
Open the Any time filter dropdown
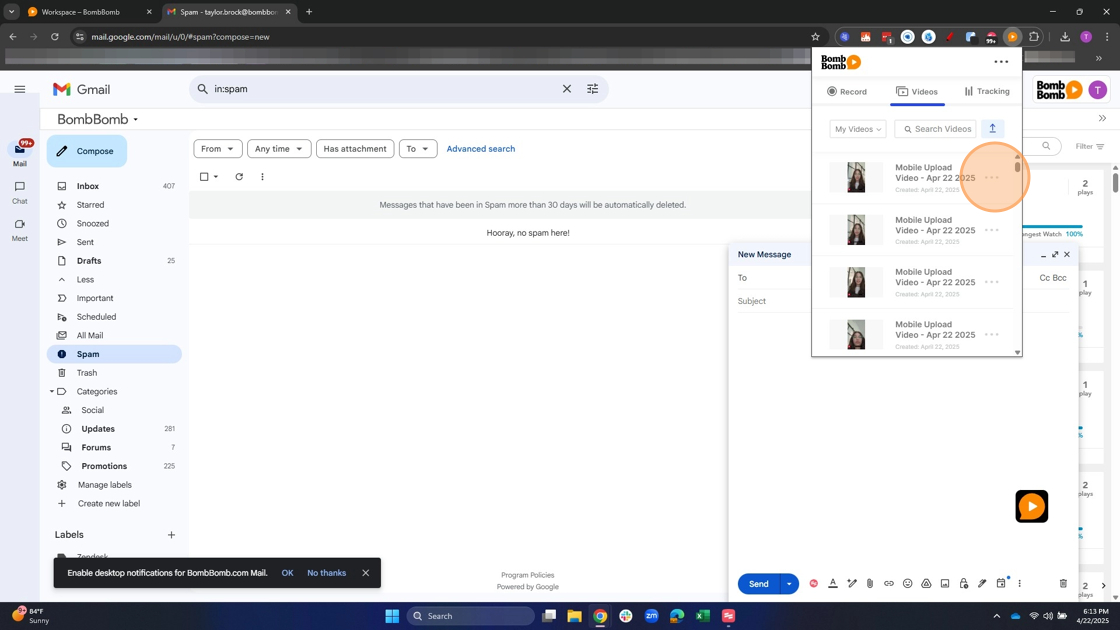click(279, 149)
